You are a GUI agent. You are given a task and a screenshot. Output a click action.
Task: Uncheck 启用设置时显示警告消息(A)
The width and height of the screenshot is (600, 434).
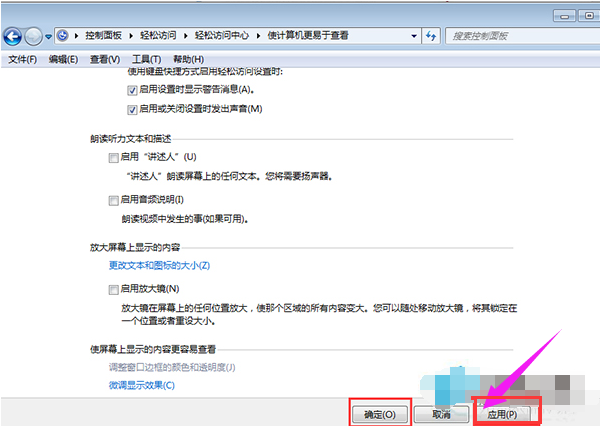tap(133, 90)
